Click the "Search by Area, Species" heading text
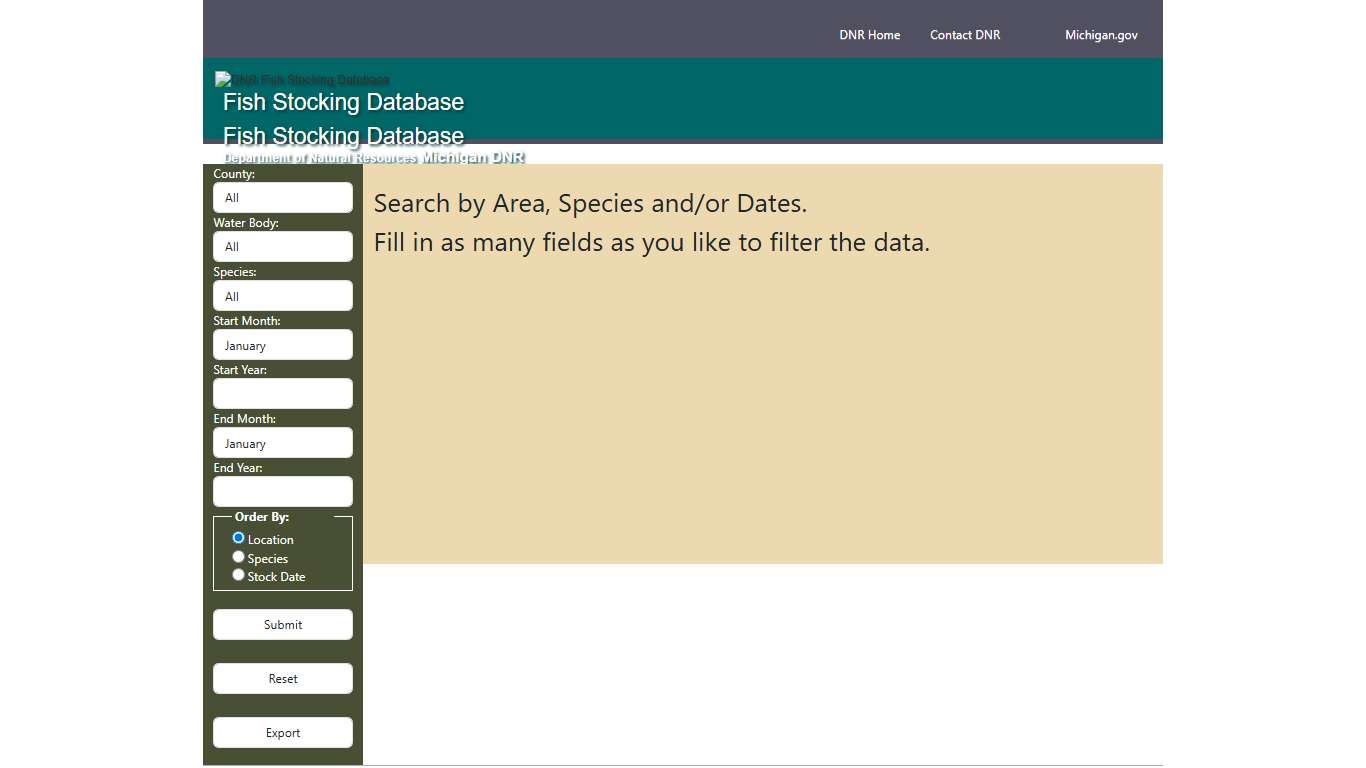Image resolution: width=1366 pixels, height=768 pixels. [590, 204]
